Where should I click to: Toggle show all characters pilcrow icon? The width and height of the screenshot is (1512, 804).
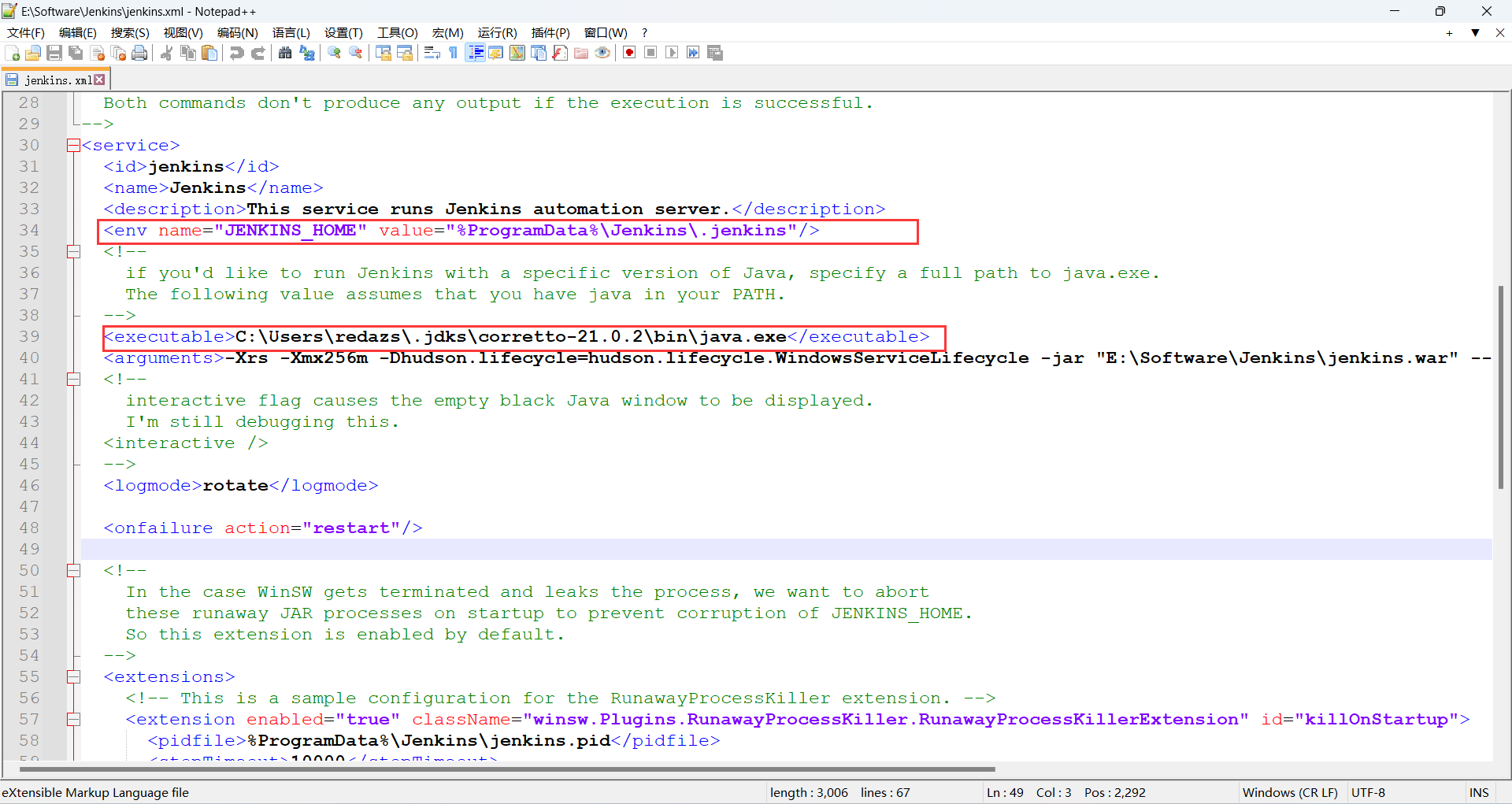click(454, 53)
